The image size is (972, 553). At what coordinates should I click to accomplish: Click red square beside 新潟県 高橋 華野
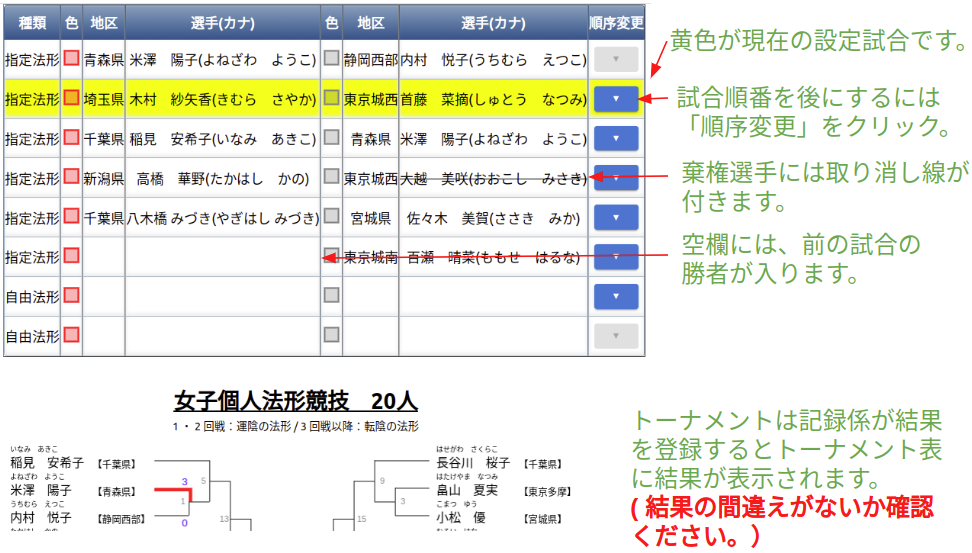71,177
